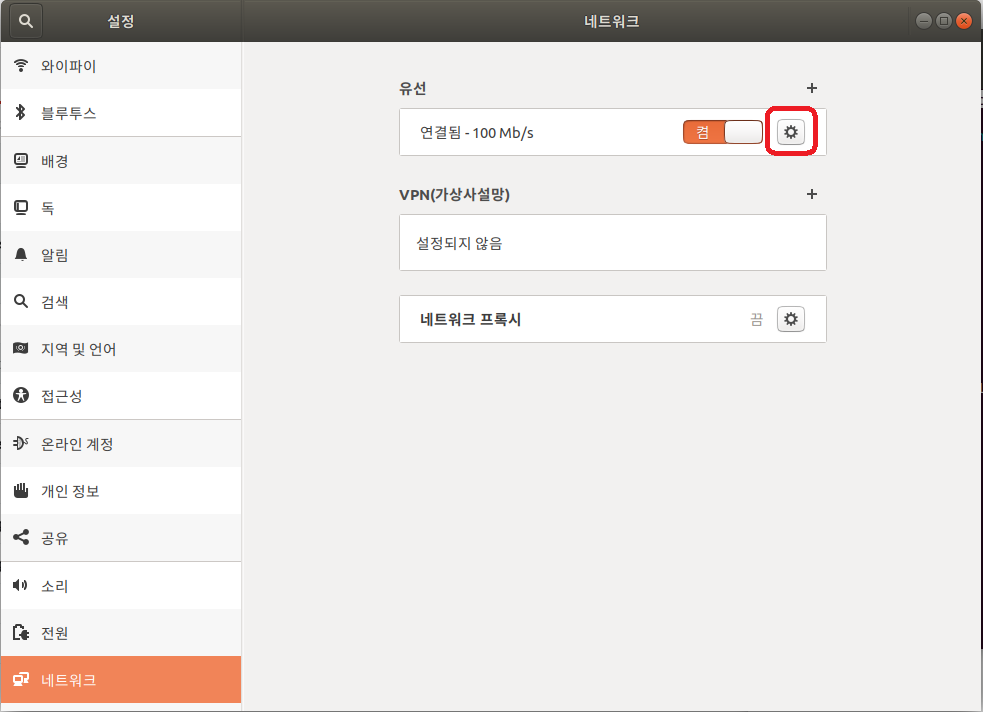983x712 pixels.
Task: Click the dock (독) icon
Action: (21, 207)
